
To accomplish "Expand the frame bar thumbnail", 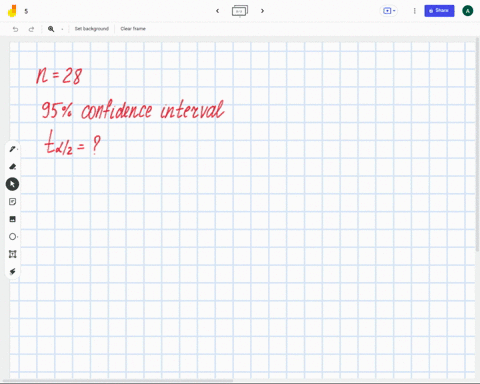I will tap(240, 11).
